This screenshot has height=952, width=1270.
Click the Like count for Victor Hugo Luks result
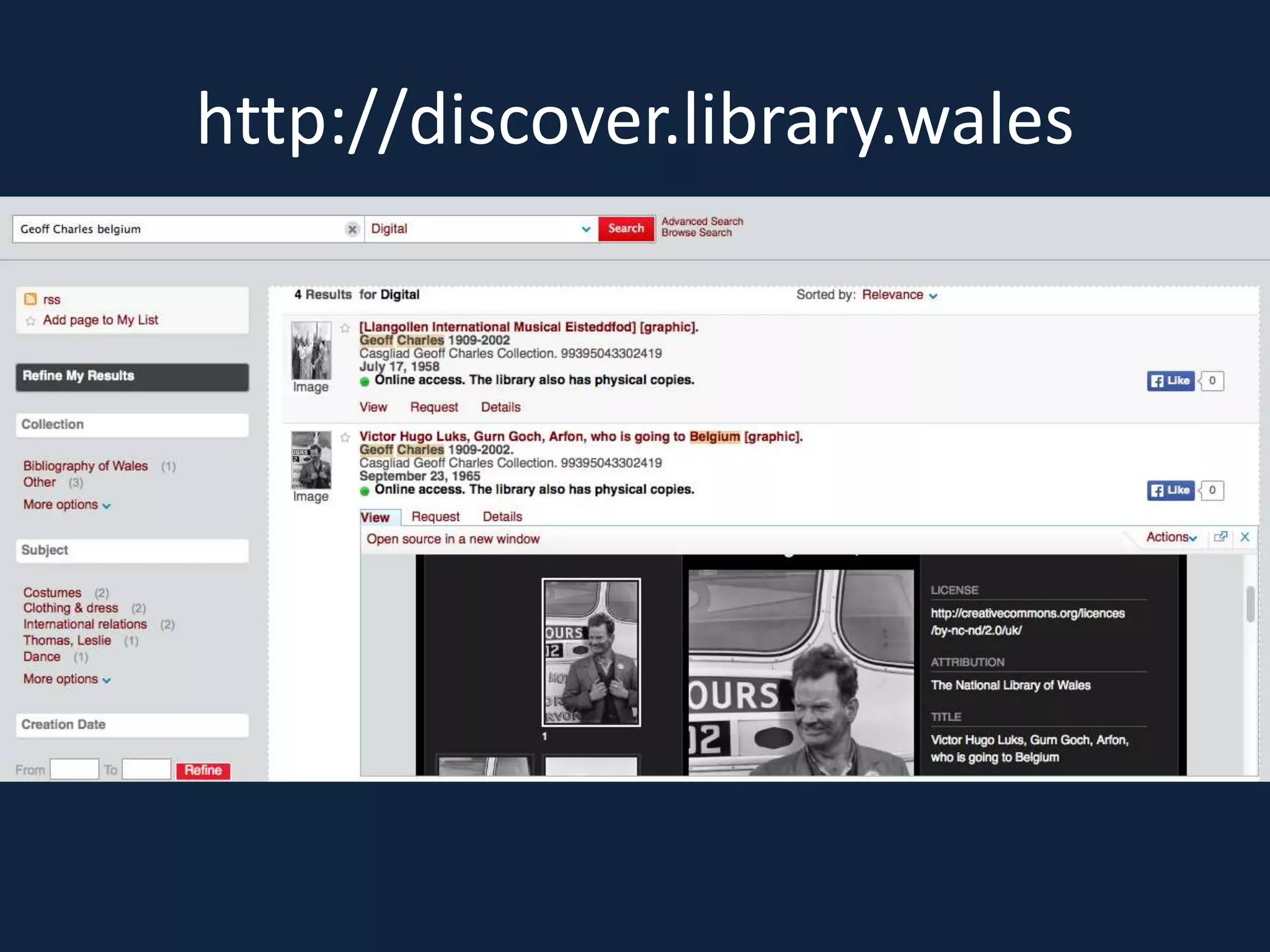1212,490
